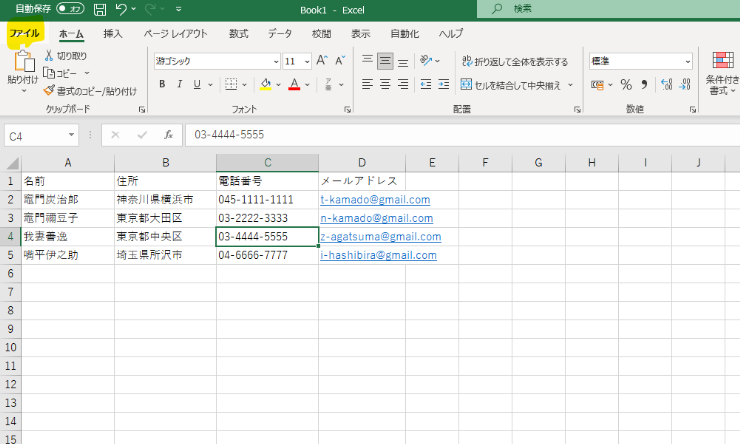Click the Save icon in the title bar
Screen dimensions: 740x444
99,9
